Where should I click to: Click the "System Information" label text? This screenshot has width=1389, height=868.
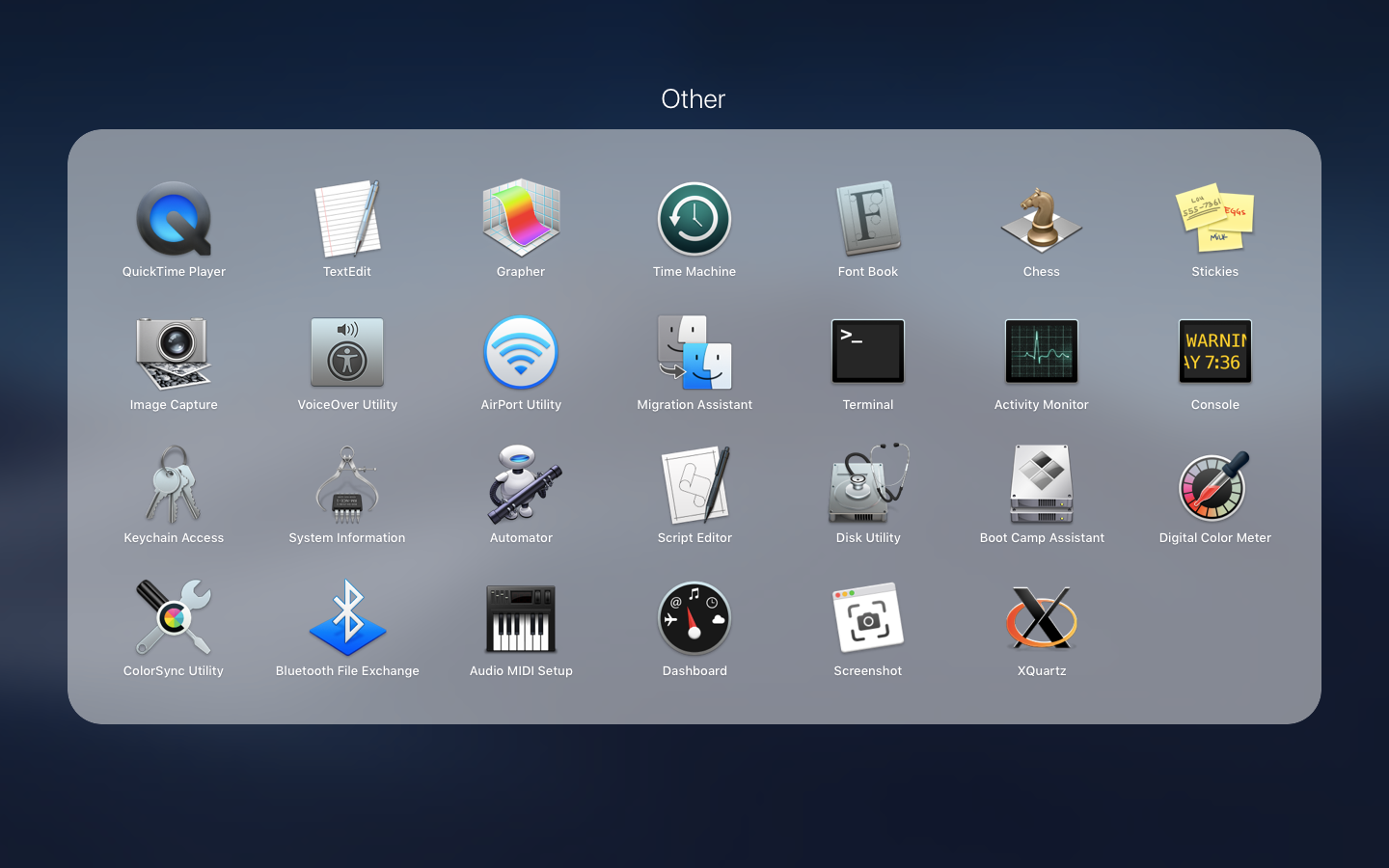347,538
